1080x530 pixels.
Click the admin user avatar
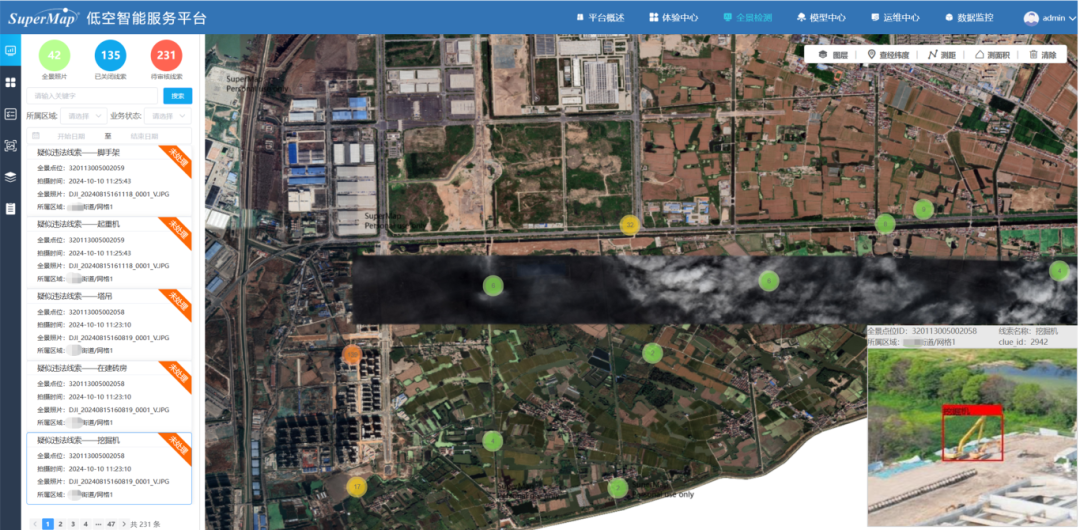(x=1031, y=18)
